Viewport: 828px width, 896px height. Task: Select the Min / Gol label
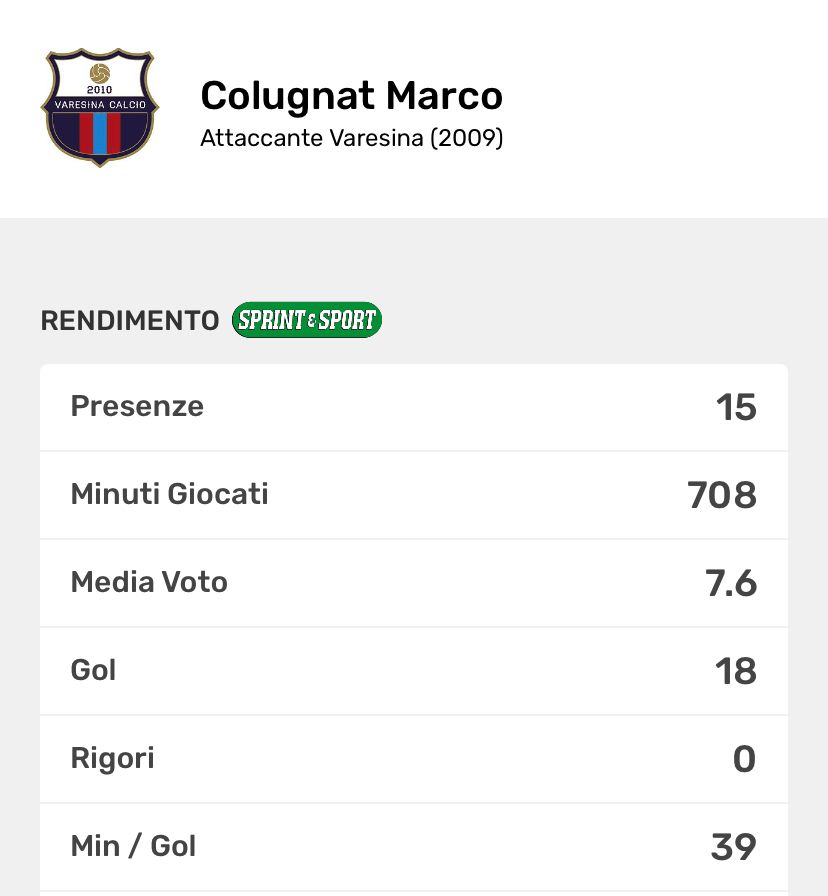133,846
